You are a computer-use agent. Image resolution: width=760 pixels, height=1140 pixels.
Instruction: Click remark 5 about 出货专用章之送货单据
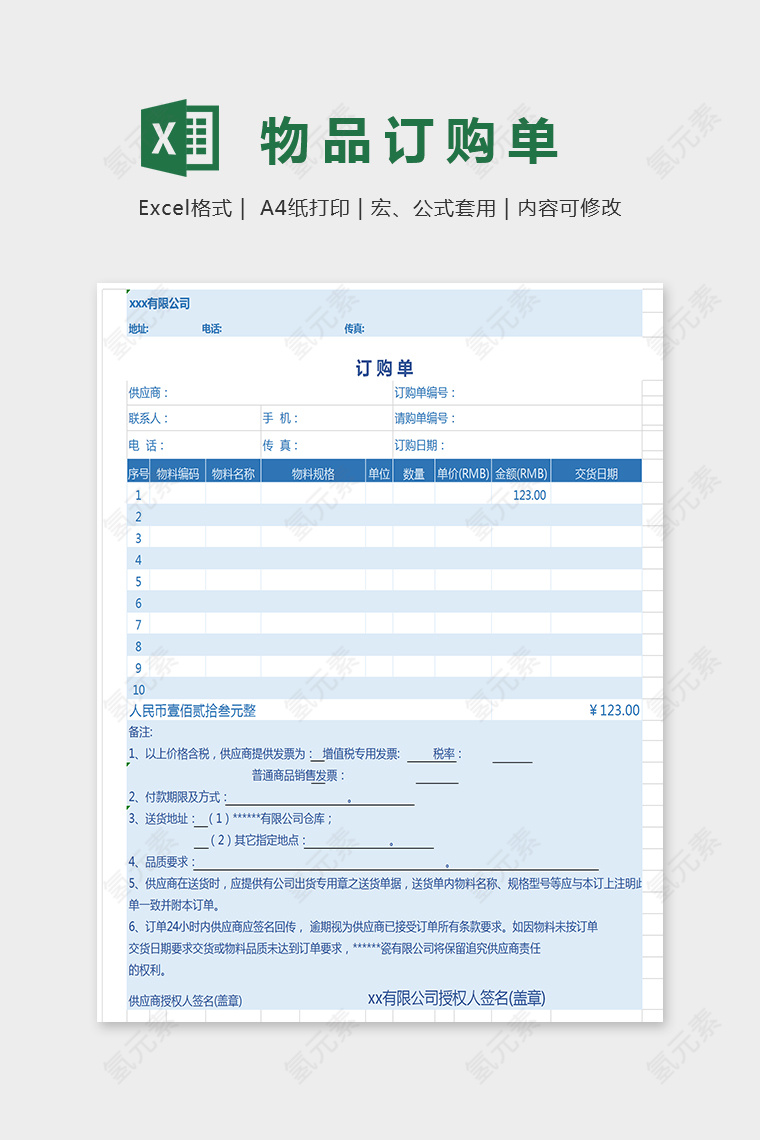click(x=385, y=894)
